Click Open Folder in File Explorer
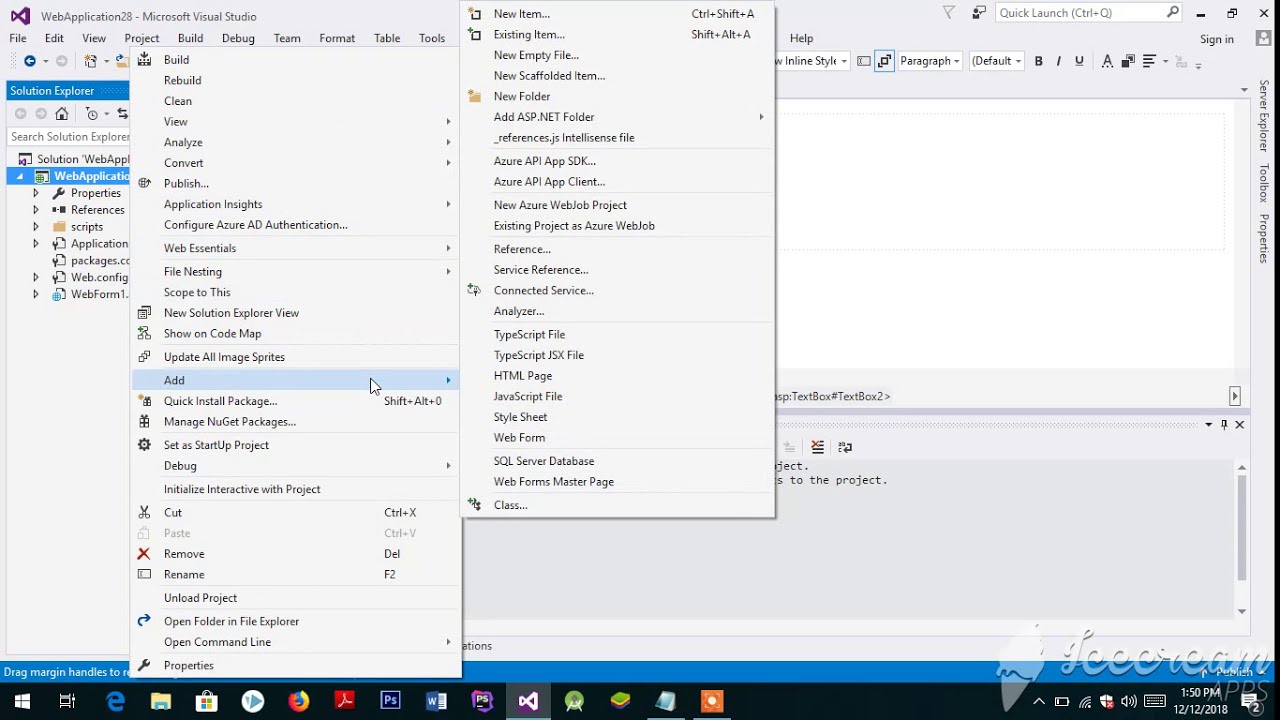This screenshot has width=1280, height=720. click(x=297, y=621)
